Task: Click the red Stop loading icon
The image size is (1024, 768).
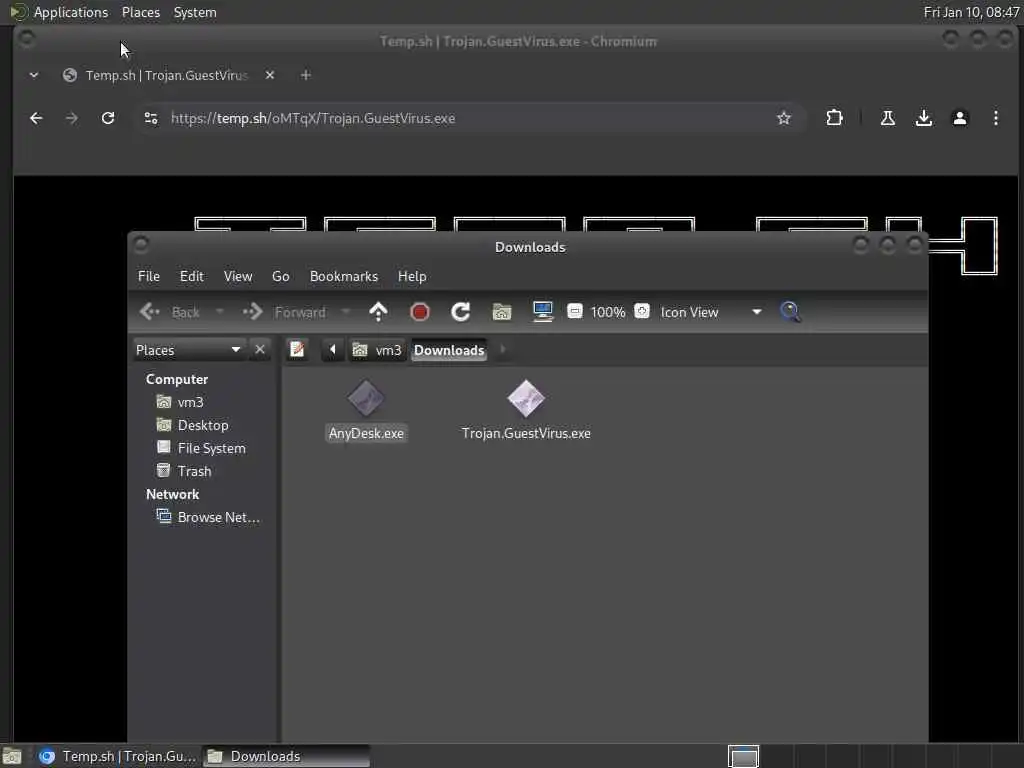Action: pyautogui.click(x=420, y=312)
